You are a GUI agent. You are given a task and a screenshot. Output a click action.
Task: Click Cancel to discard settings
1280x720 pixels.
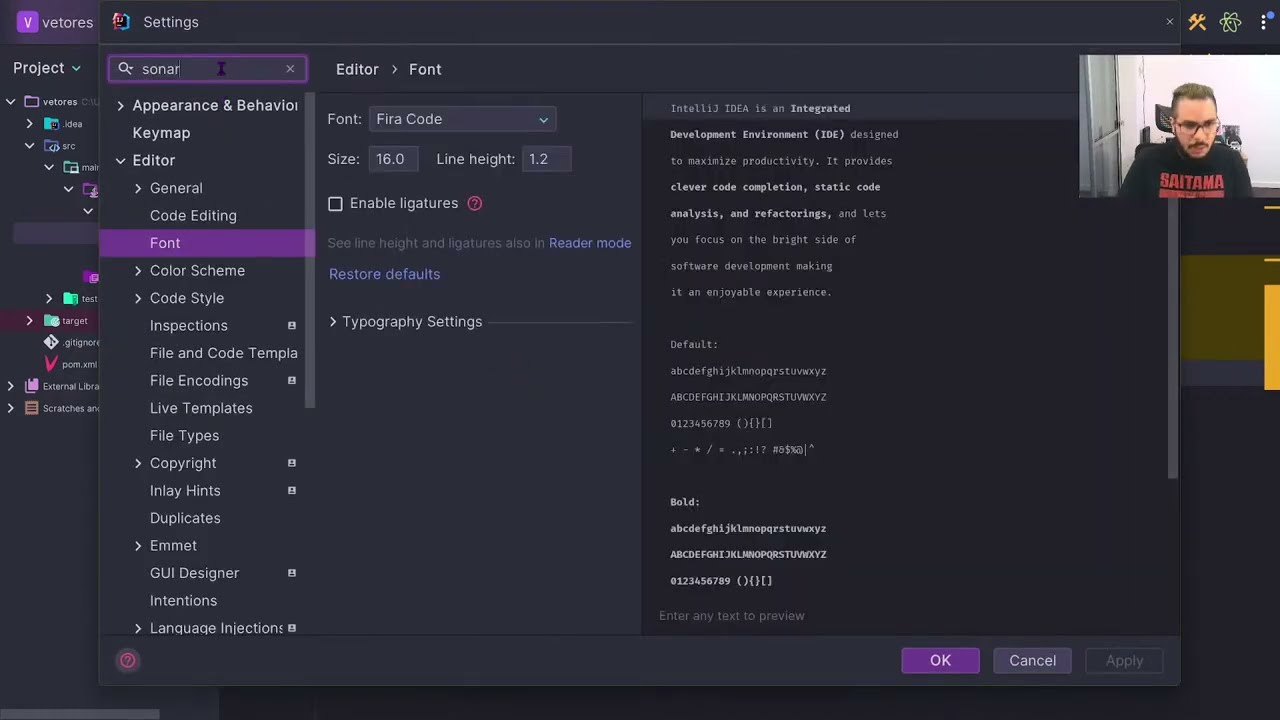pos(1032,660)
